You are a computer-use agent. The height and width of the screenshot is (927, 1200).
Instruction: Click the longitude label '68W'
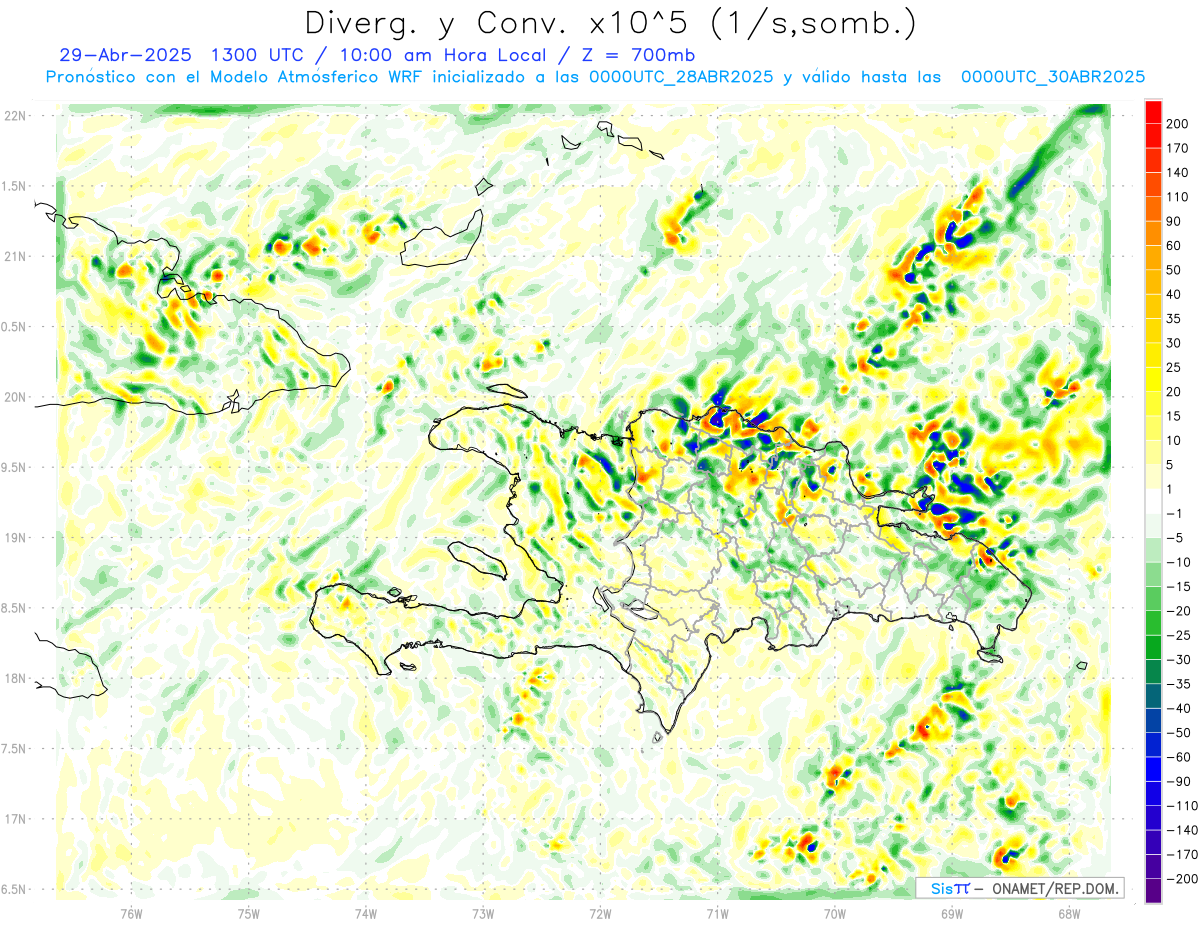[x=1069, y=913]
